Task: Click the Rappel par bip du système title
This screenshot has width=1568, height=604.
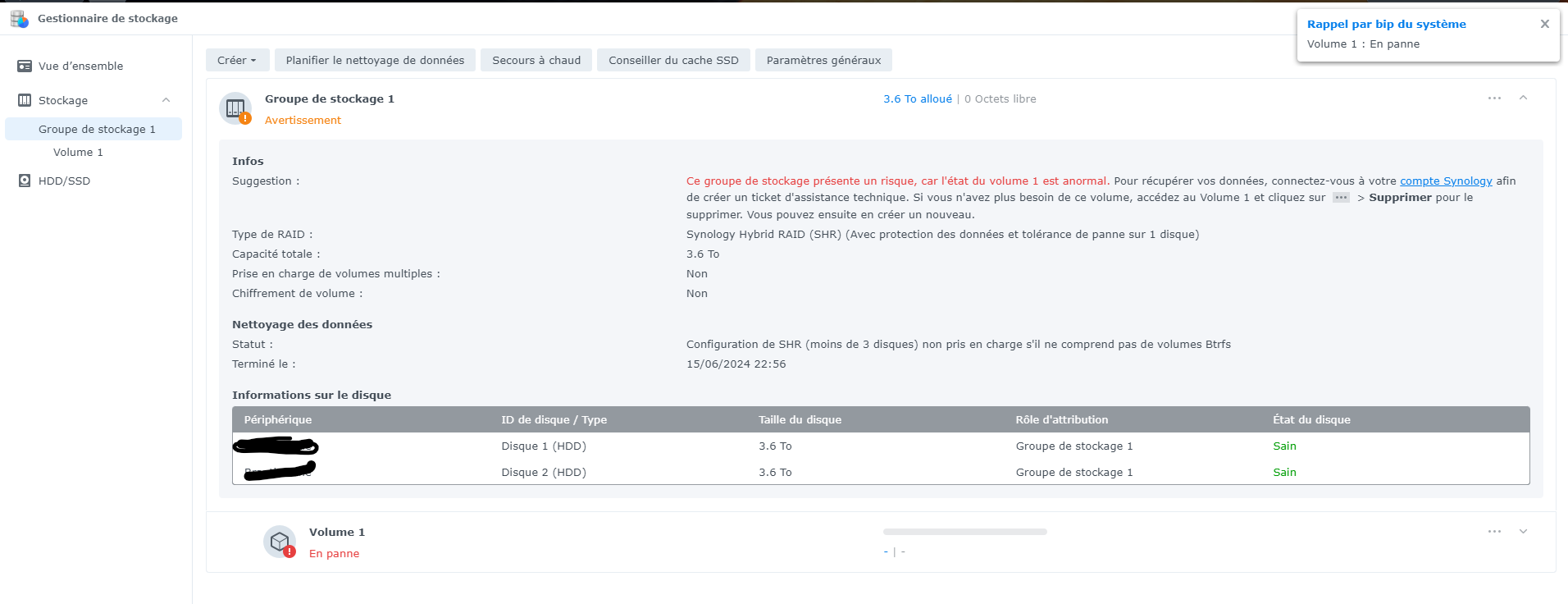Action: point(1386,24)
